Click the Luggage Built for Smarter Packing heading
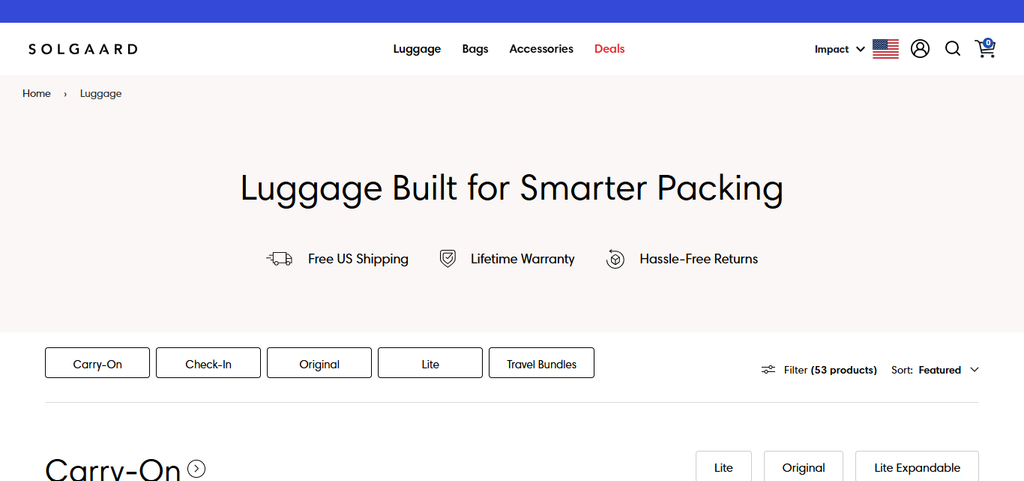The image size is (1024, 481). point(512,189)
